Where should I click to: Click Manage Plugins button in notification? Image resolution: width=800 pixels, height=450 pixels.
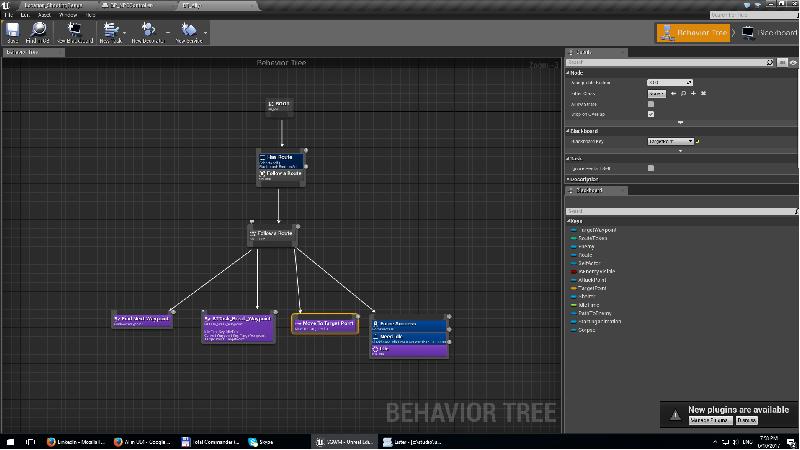coord(710,421)
